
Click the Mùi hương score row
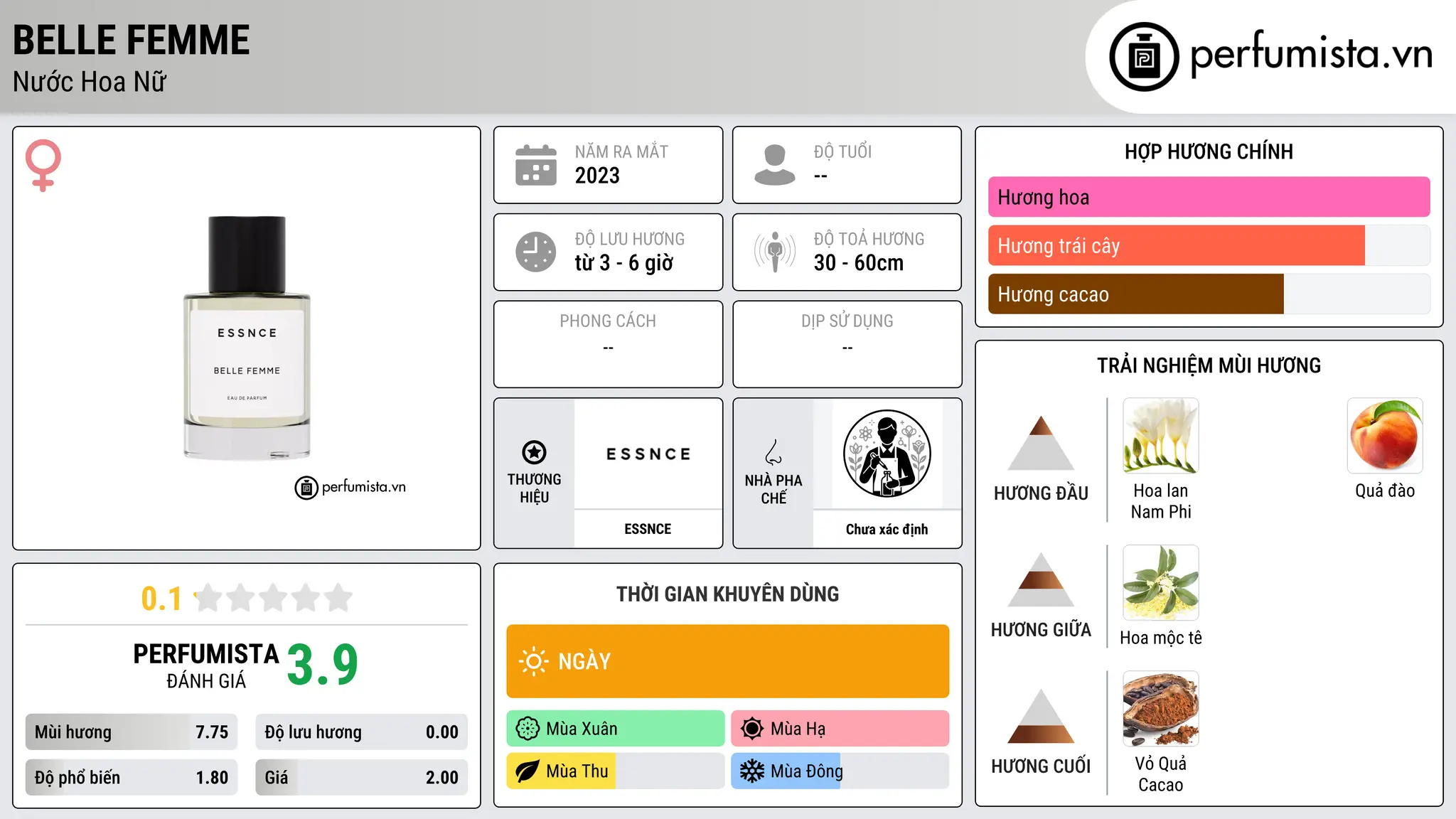coord(132,732)
